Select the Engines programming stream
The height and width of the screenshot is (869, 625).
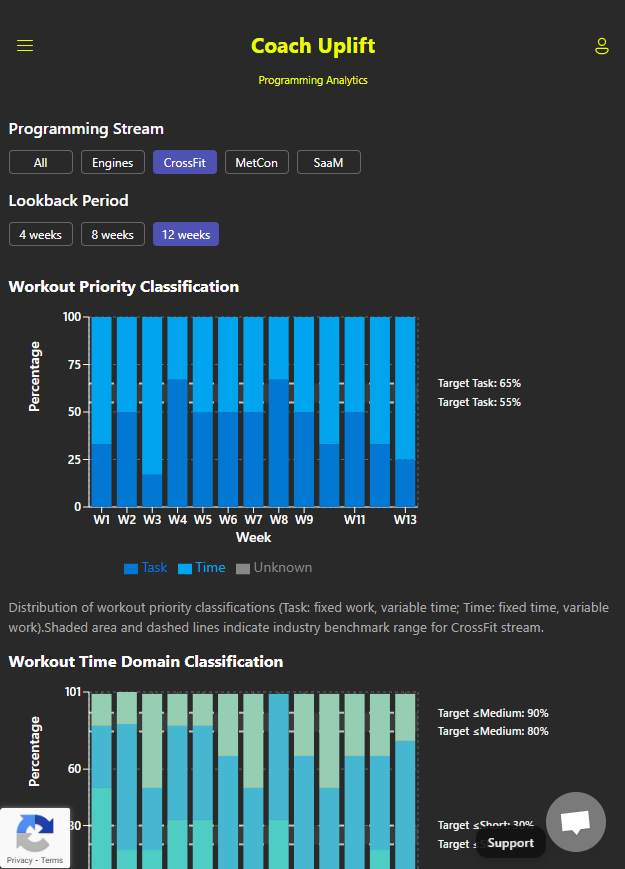(x=112, y=162)
